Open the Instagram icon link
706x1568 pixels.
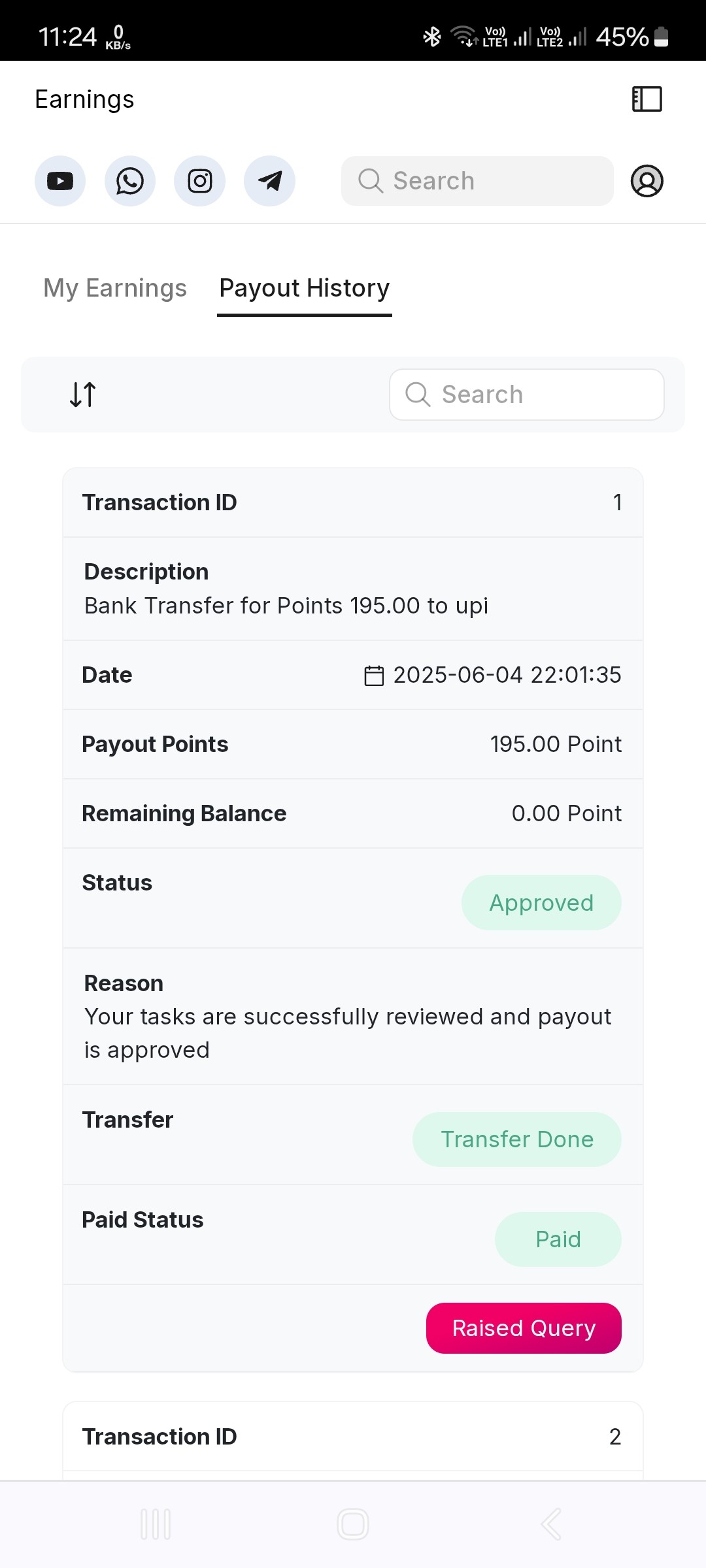click(x=200, y=181)
